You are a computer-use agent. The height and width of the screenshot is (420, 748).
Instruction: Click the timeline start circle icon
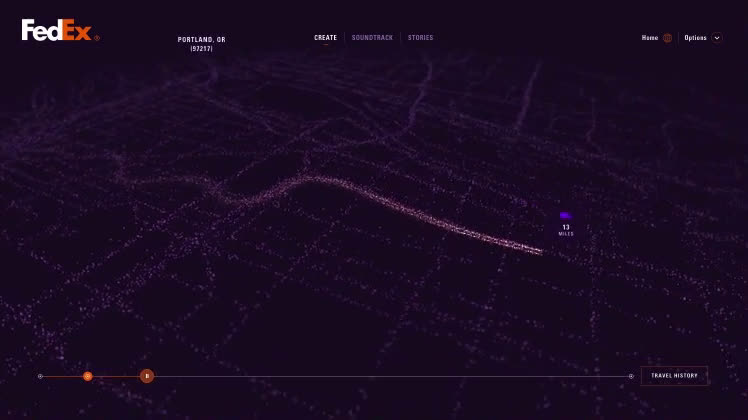[x=40, y=376]
